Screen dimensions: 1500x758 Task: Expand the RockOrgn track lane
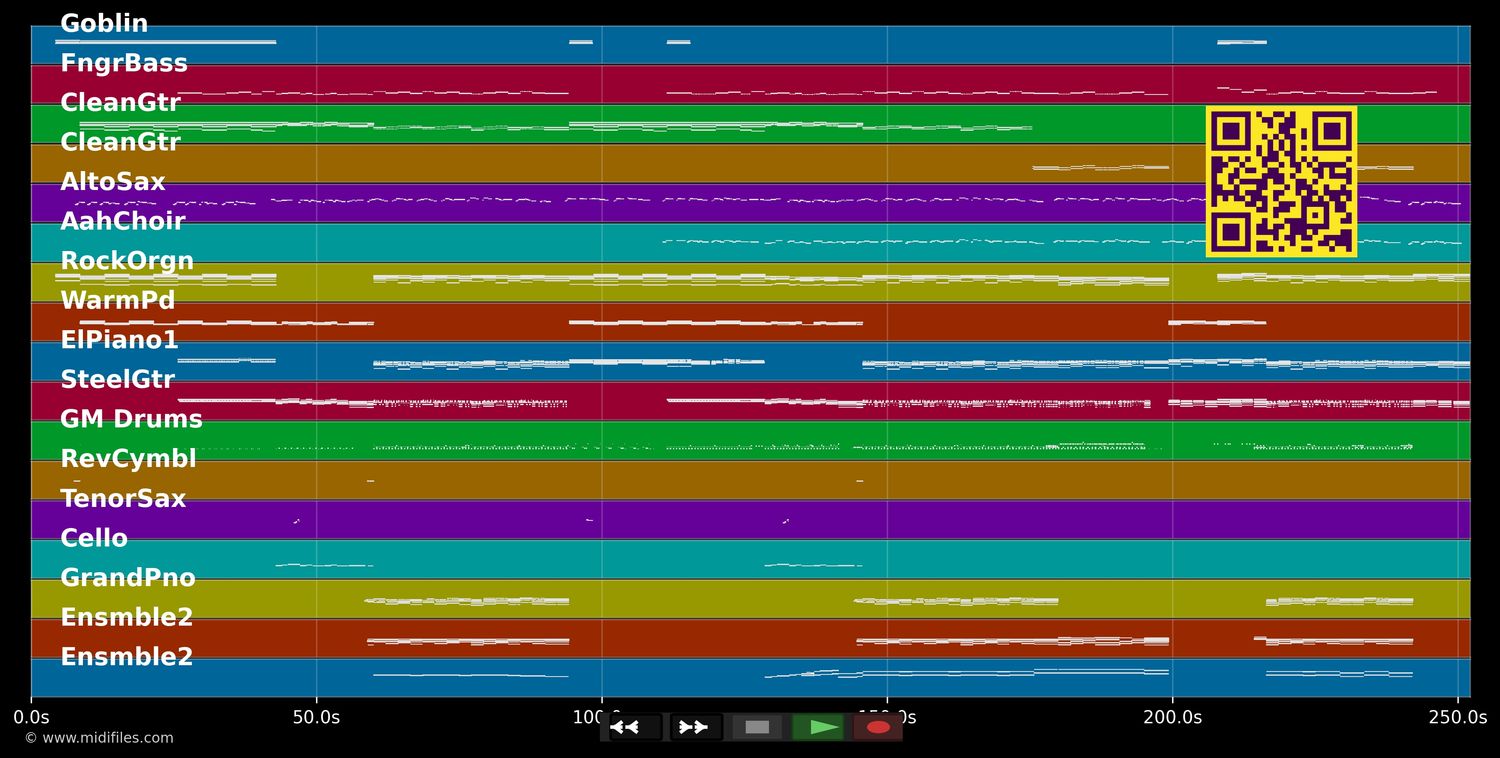click(127, 260)
